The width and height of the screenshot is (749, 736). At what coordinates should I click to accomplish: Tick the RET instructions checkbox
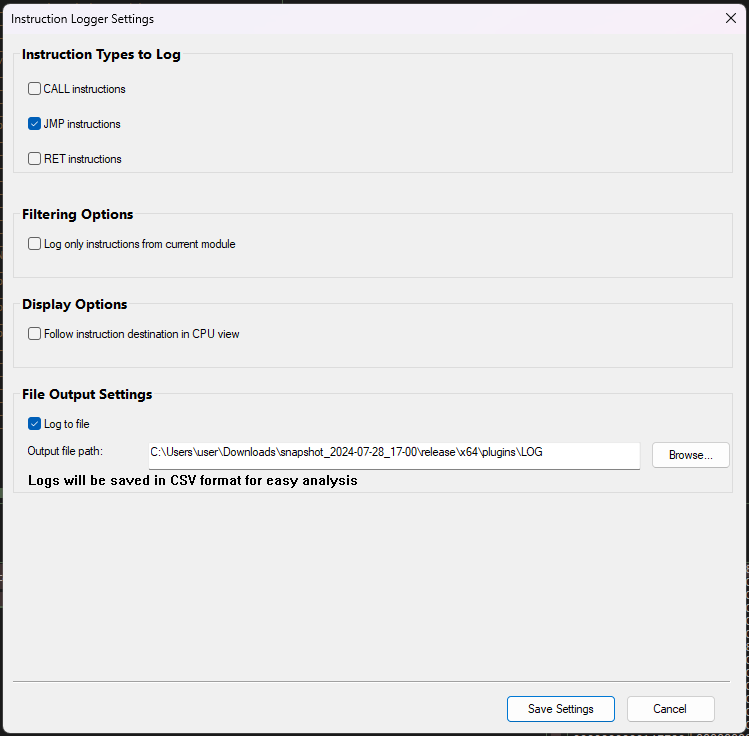pyautogui.click(x=35, y=158)
